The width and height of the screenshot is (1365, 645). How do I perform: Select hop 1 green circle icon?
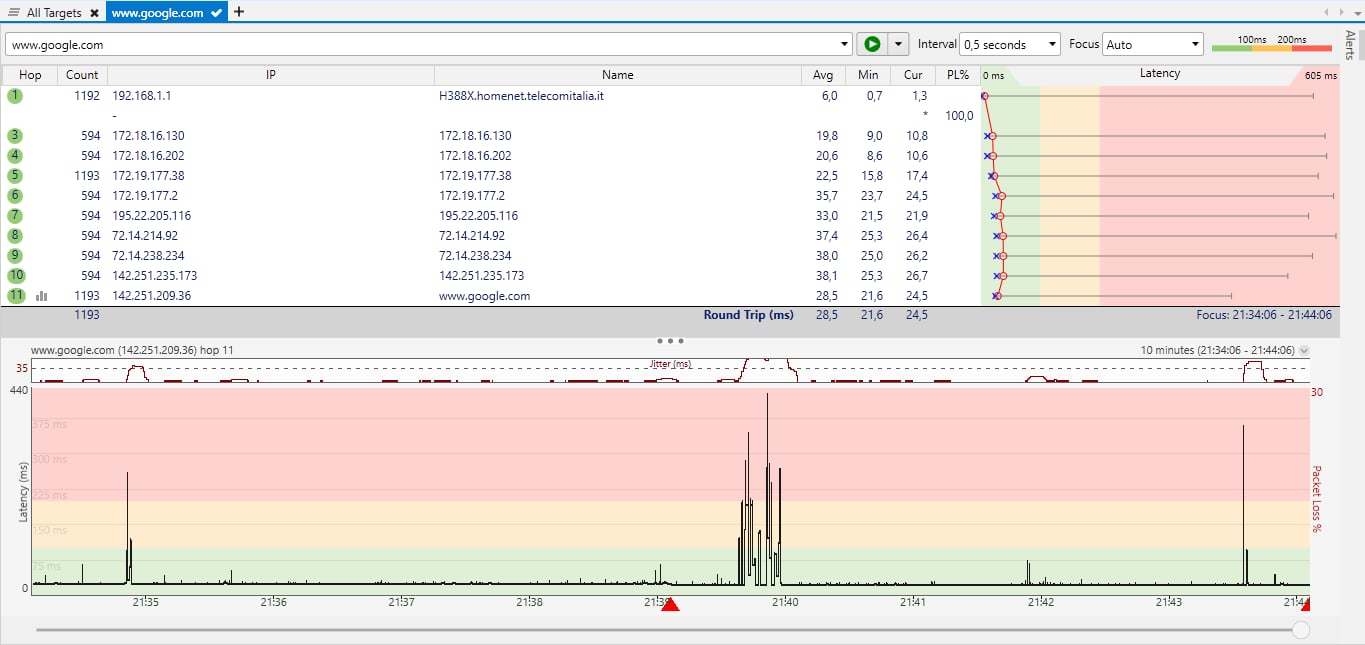click(15, 96)
